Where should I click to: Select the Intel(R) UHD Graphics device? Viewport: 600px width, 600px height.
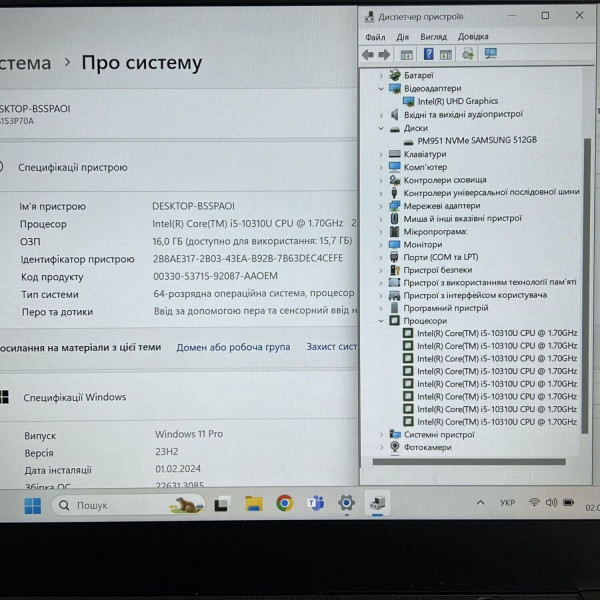tap(458, 101)
